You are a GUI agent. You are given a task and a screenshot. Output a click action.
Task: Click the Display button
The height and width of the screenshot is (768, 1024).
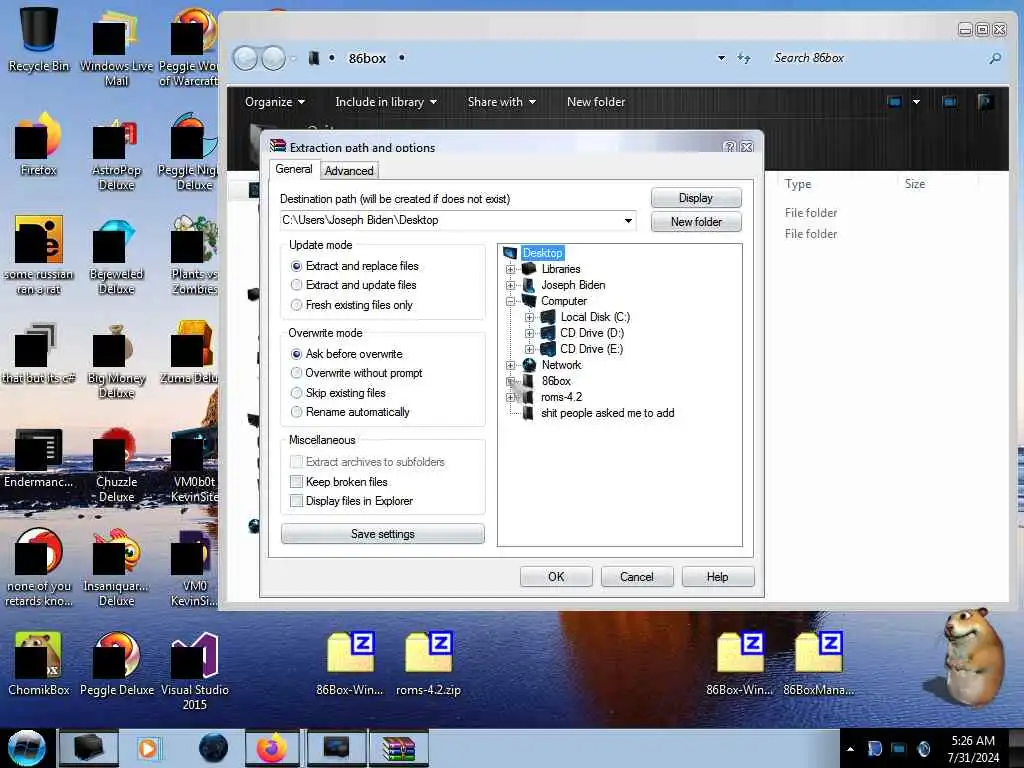click(x=696, y=198)
